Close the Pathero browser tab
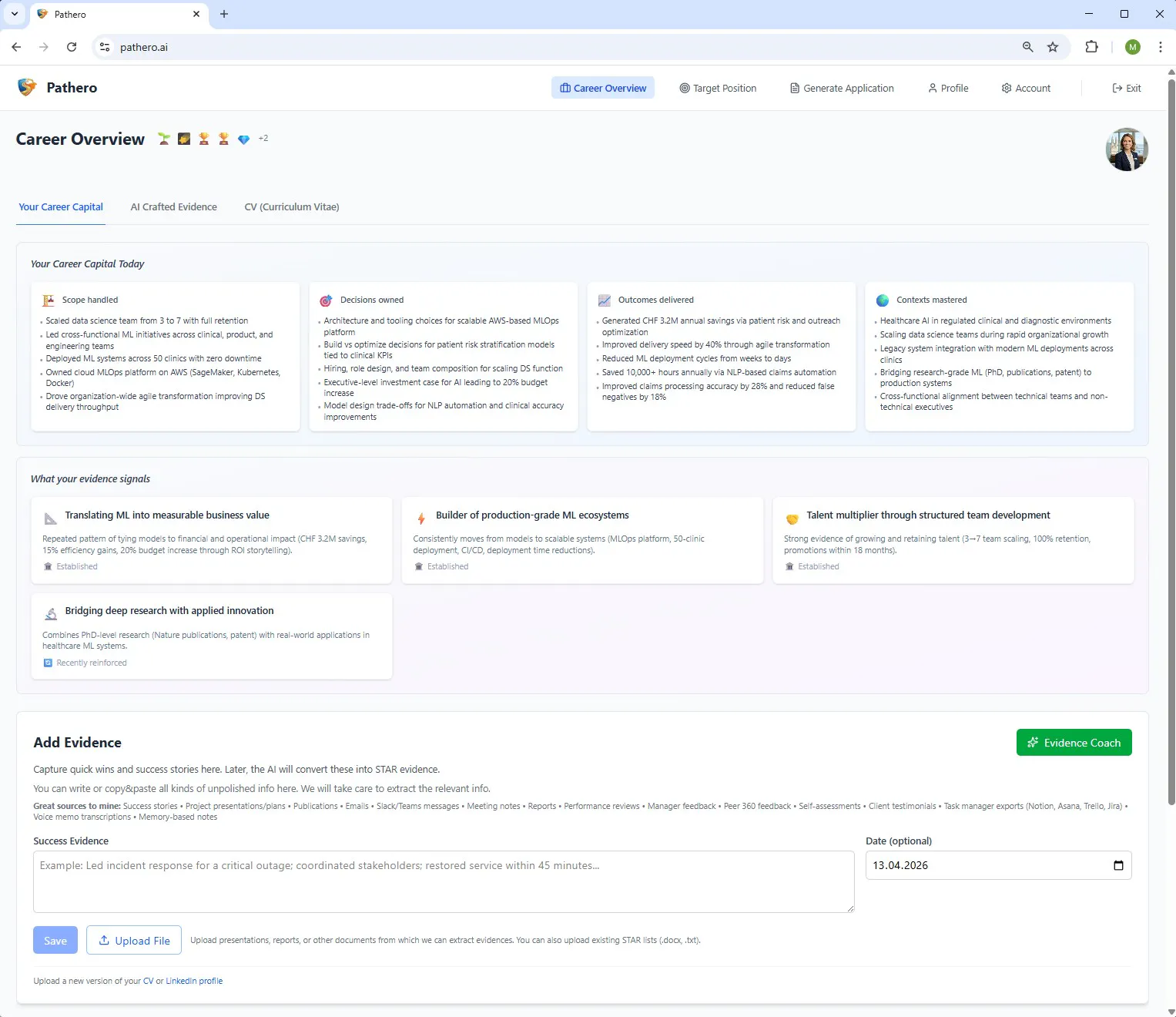 point(196,14)
